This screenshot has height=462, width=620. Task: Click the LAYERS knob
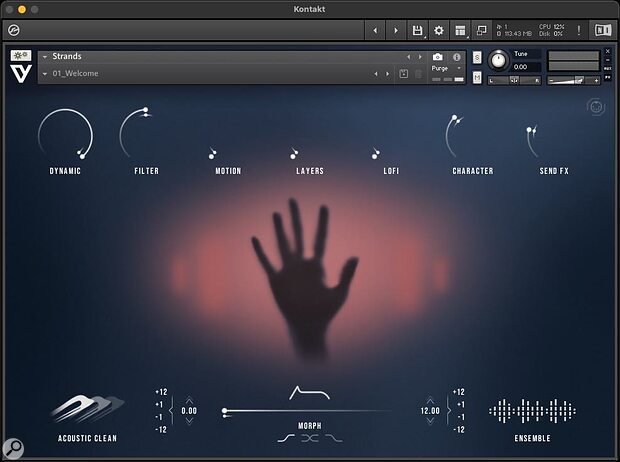click(294, 154)
